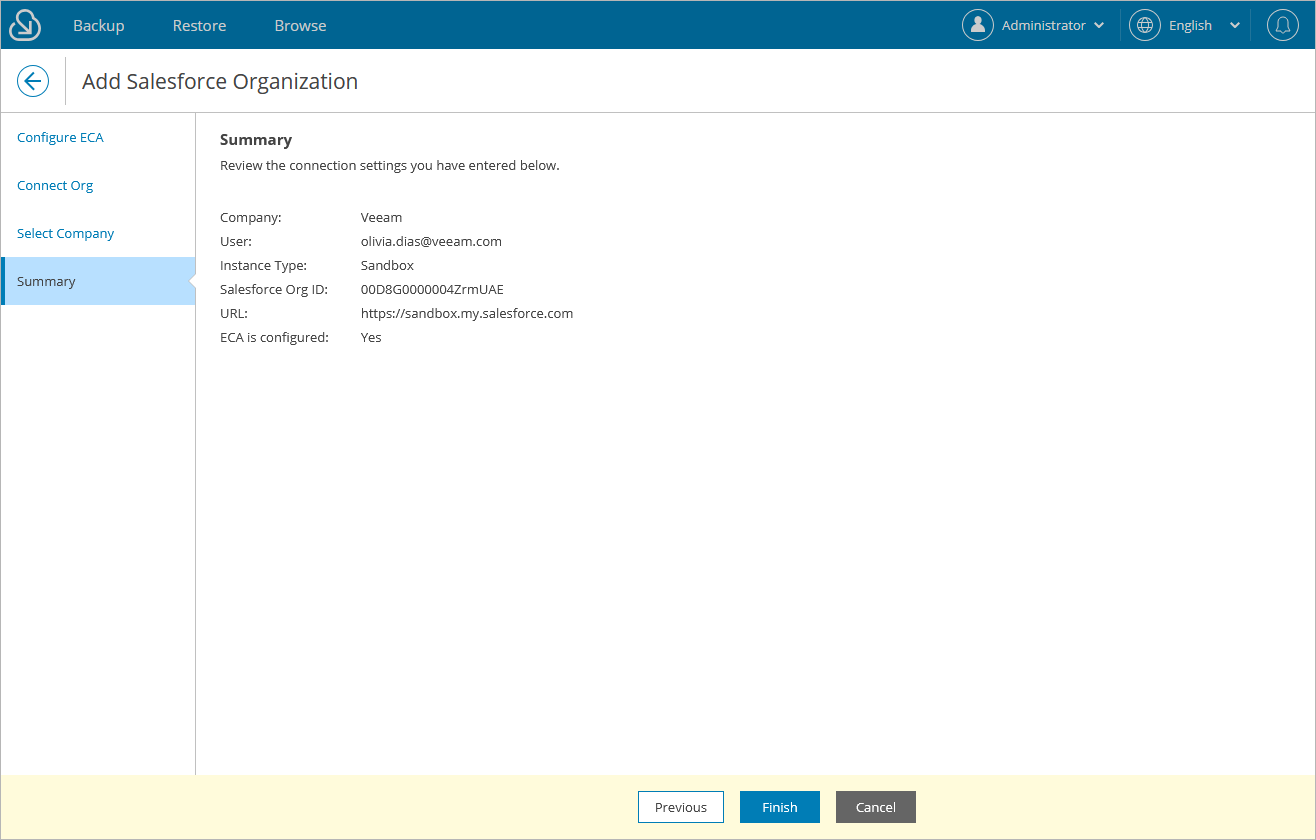Open the notifications bell
The height and width of the screenshot is (840, 1316).
[x=1283, y=25]
